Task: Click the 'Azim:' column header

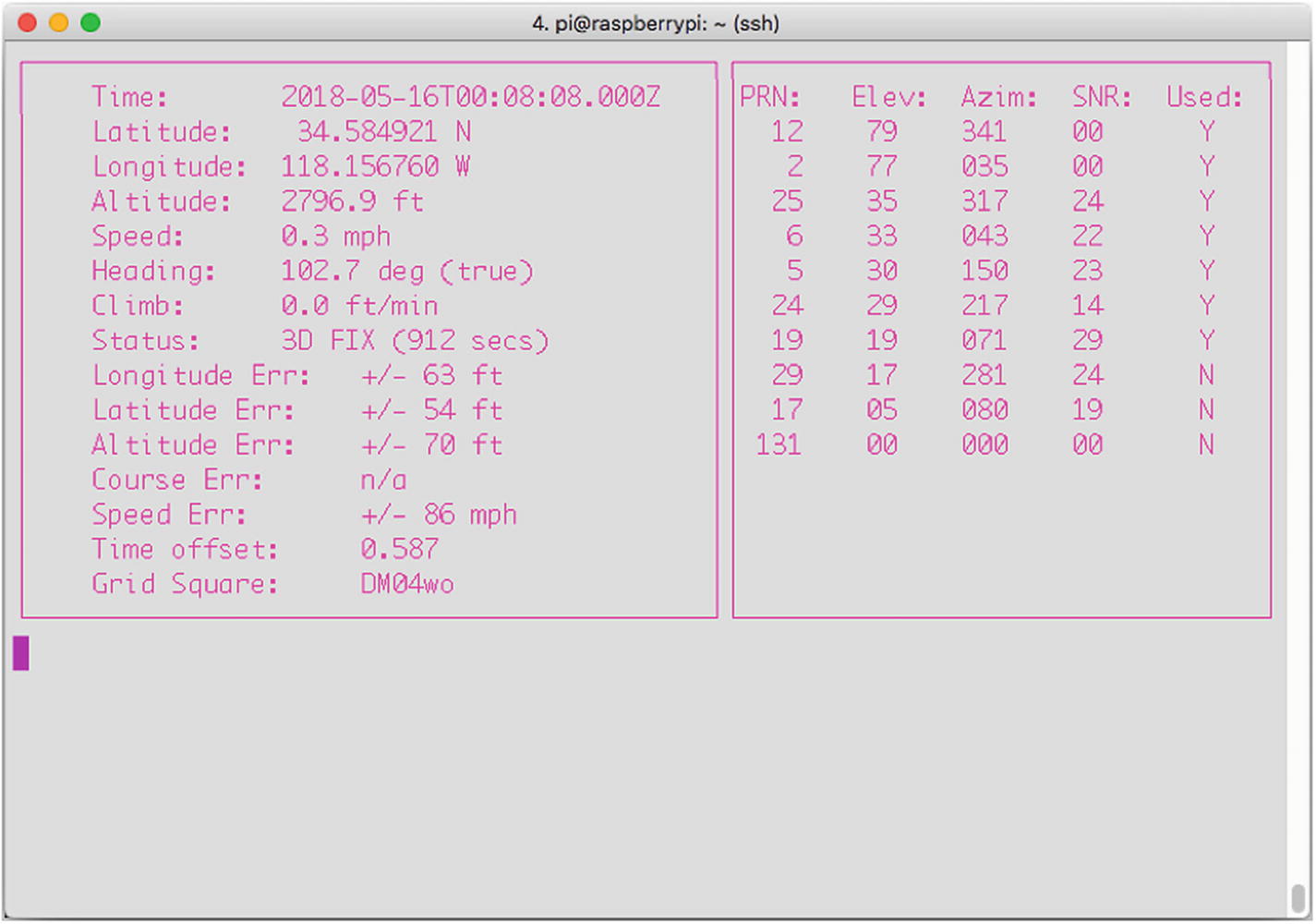Action: click(999, 97)
